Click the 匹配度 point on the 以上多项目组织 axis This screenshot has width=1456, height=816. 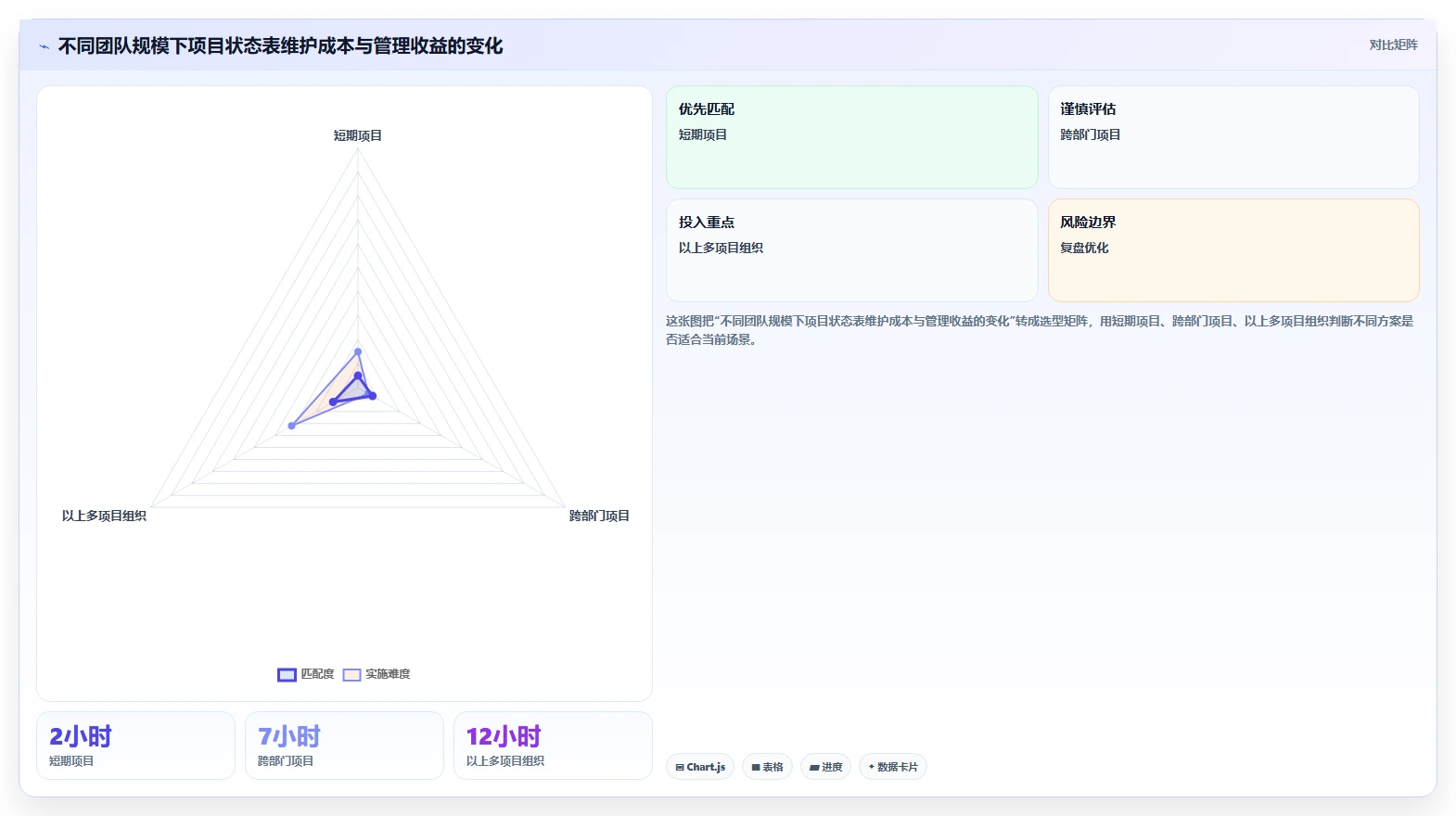[333, 402]
